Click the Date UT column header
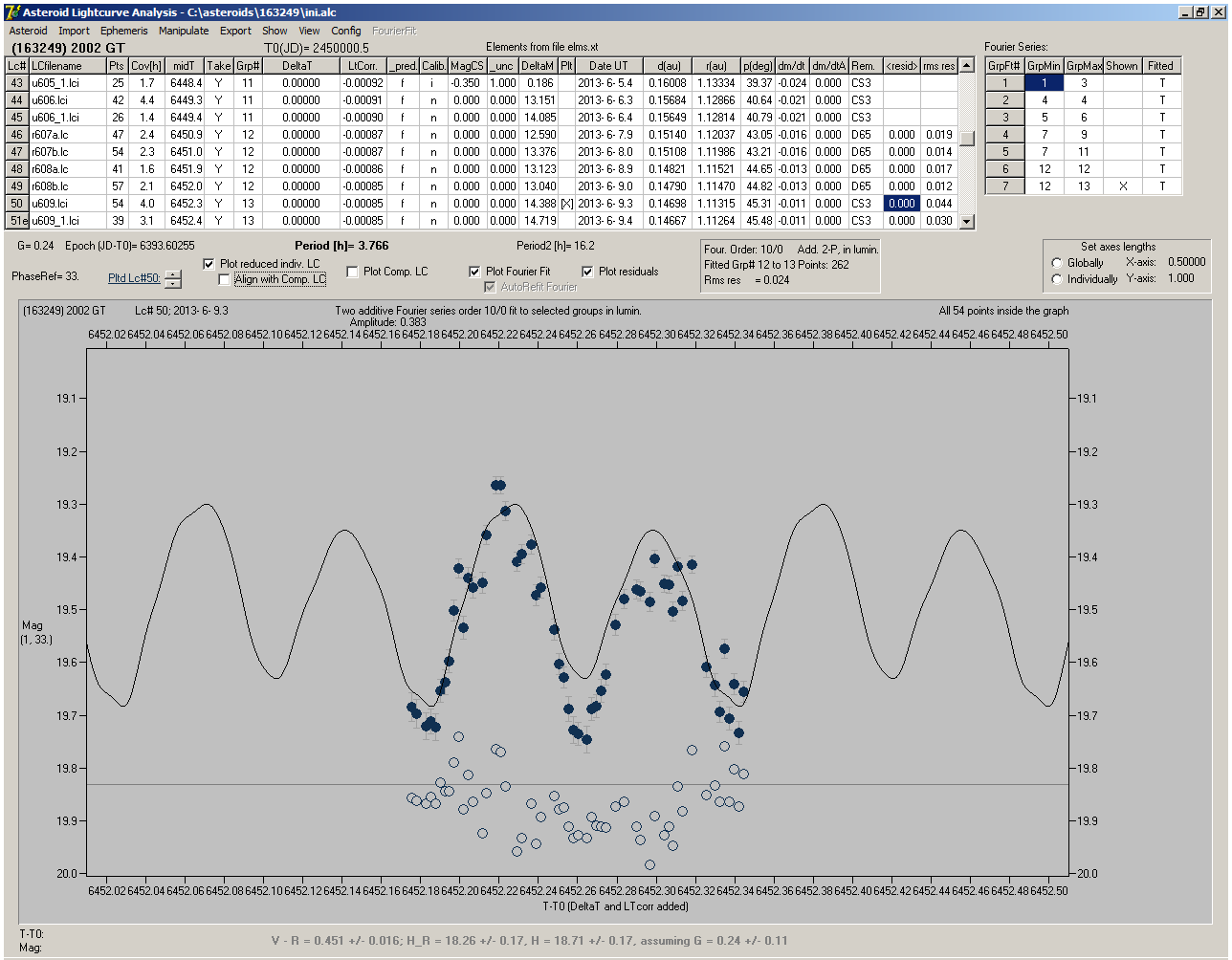 pyautogui.click(x=608, y=66)
